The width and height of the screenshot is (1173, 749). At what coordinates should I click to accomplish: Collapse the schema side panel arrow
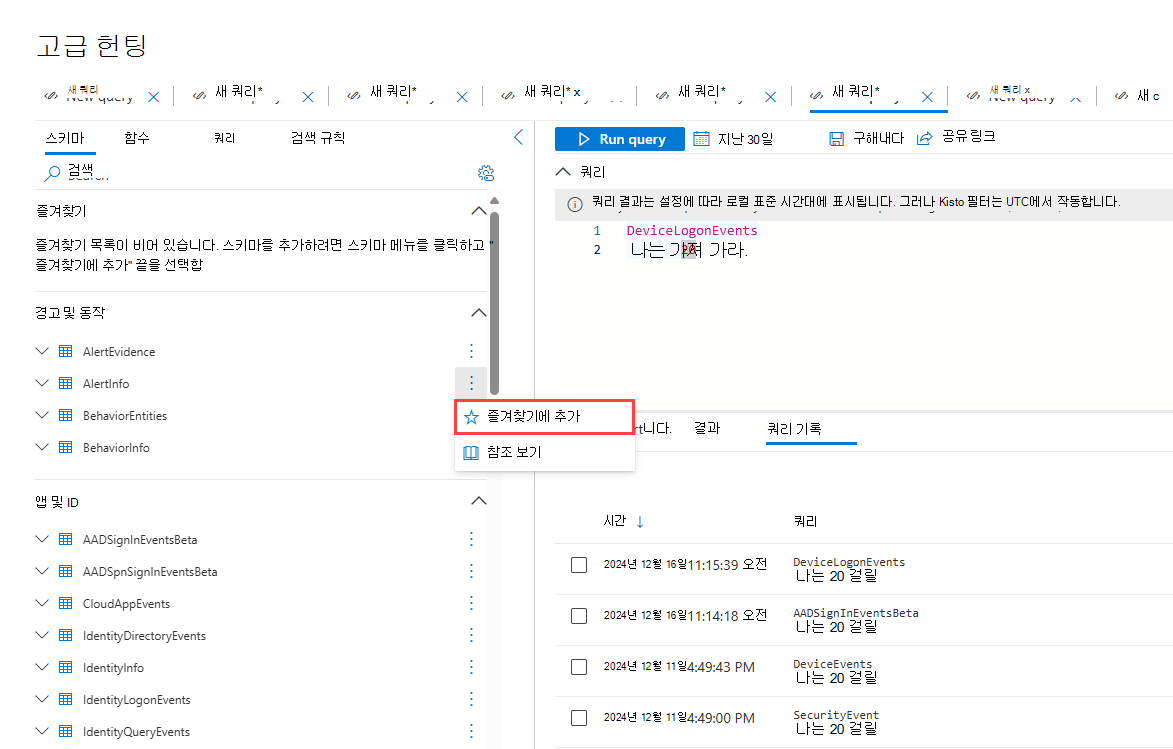[x=518, y=137]
